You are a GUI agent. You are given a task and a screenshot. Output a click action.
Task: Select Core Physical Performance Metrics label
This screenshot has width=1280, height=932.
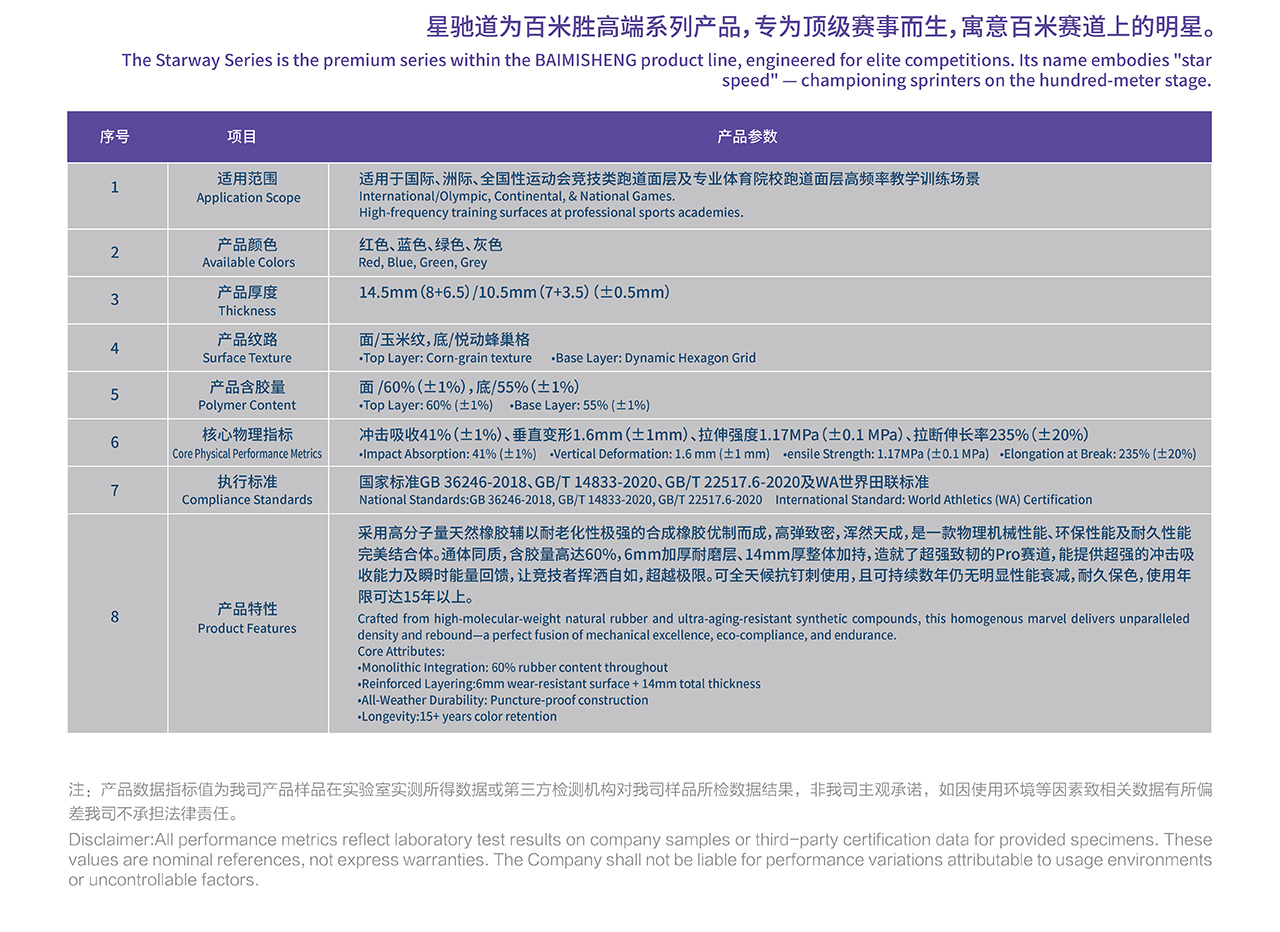click(248, 454)
